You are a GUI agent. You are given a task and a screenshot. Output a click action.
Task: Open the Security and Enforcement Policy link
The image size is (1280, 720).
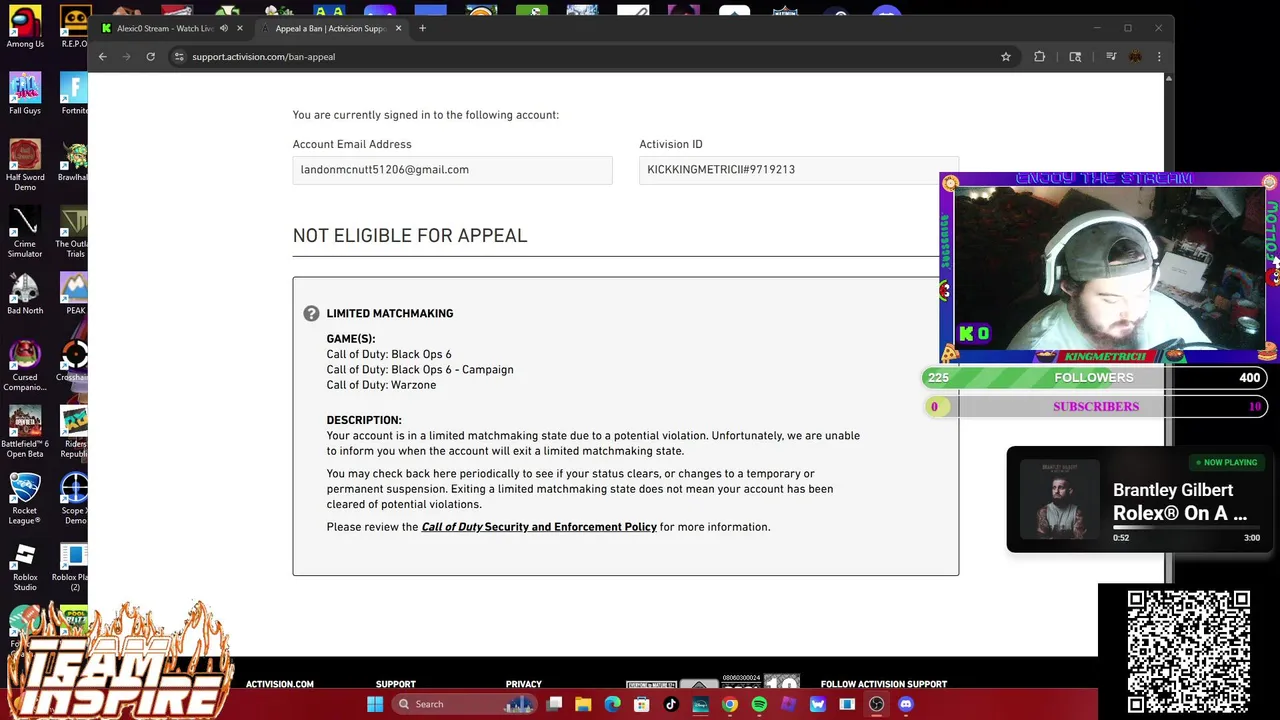point(539,527)
